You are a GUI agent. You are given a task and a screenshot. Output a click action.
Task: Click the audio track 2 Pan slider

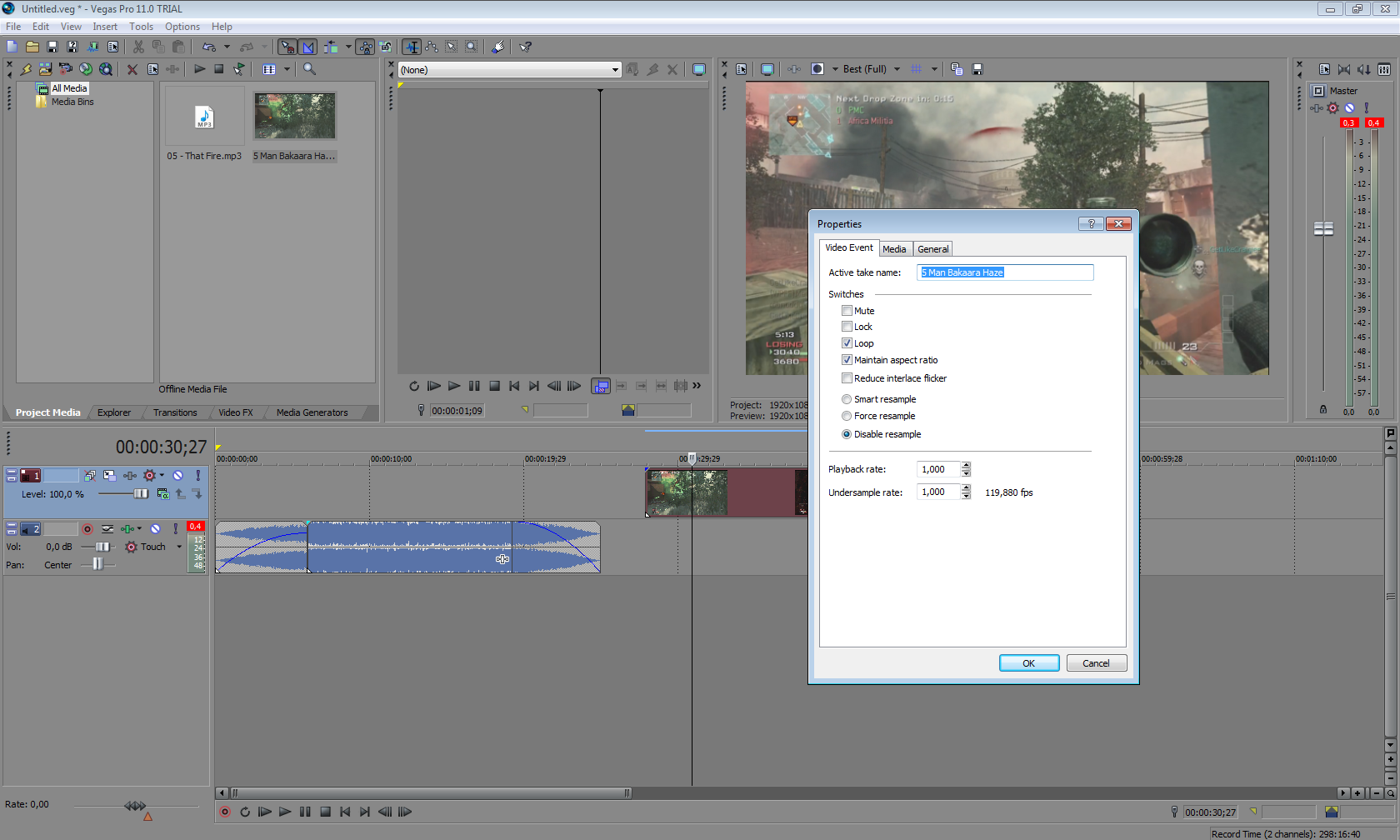tap(98, 564)
